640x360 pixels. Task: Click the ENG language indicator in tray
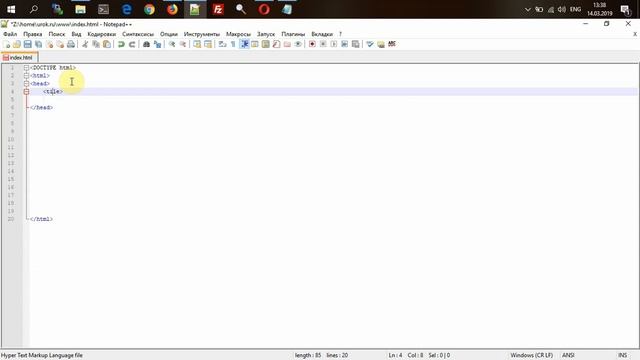click(x=576, y=9)
